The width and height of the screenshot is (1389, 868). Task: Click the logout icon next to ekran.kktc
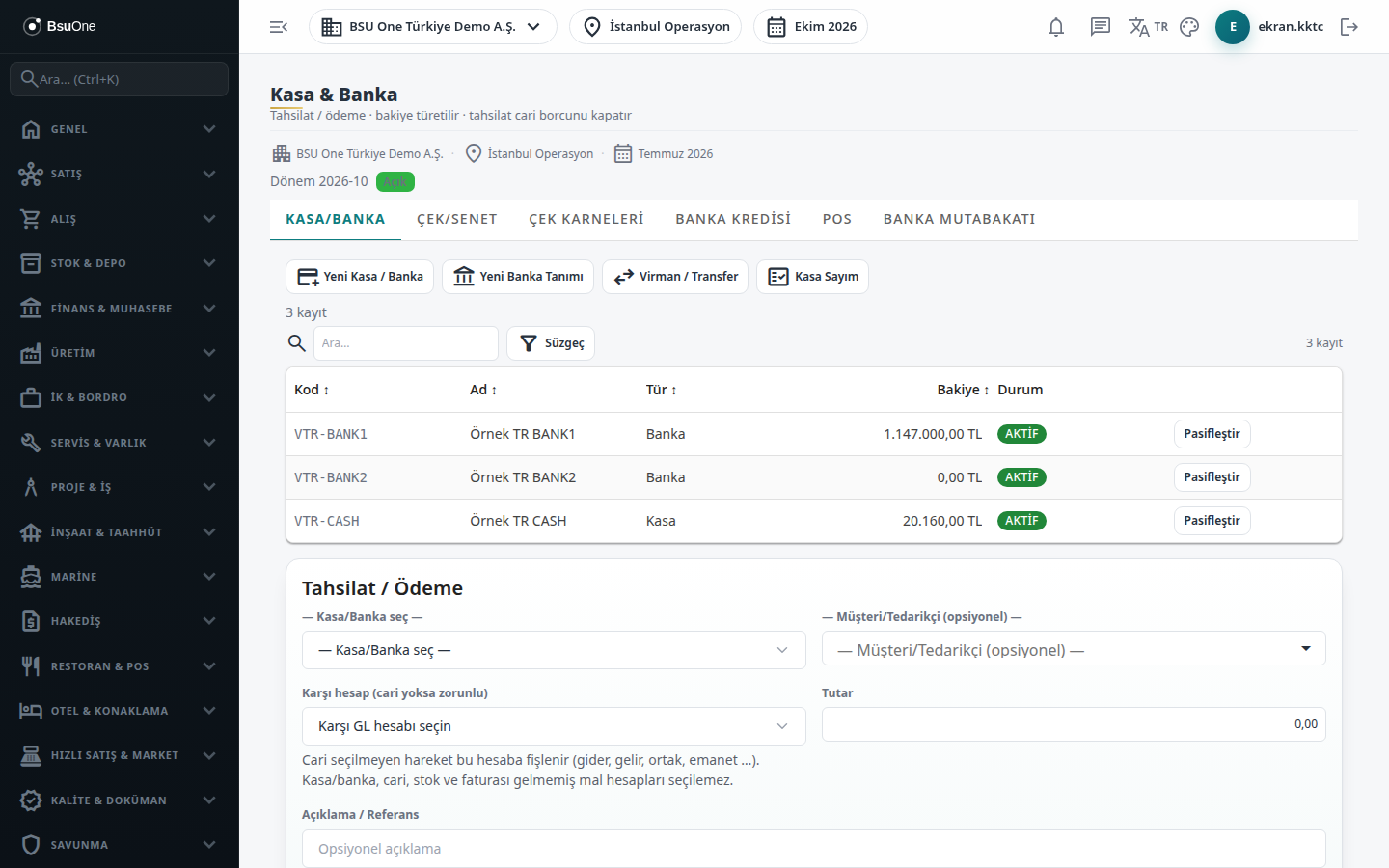tap(1349, 27)
